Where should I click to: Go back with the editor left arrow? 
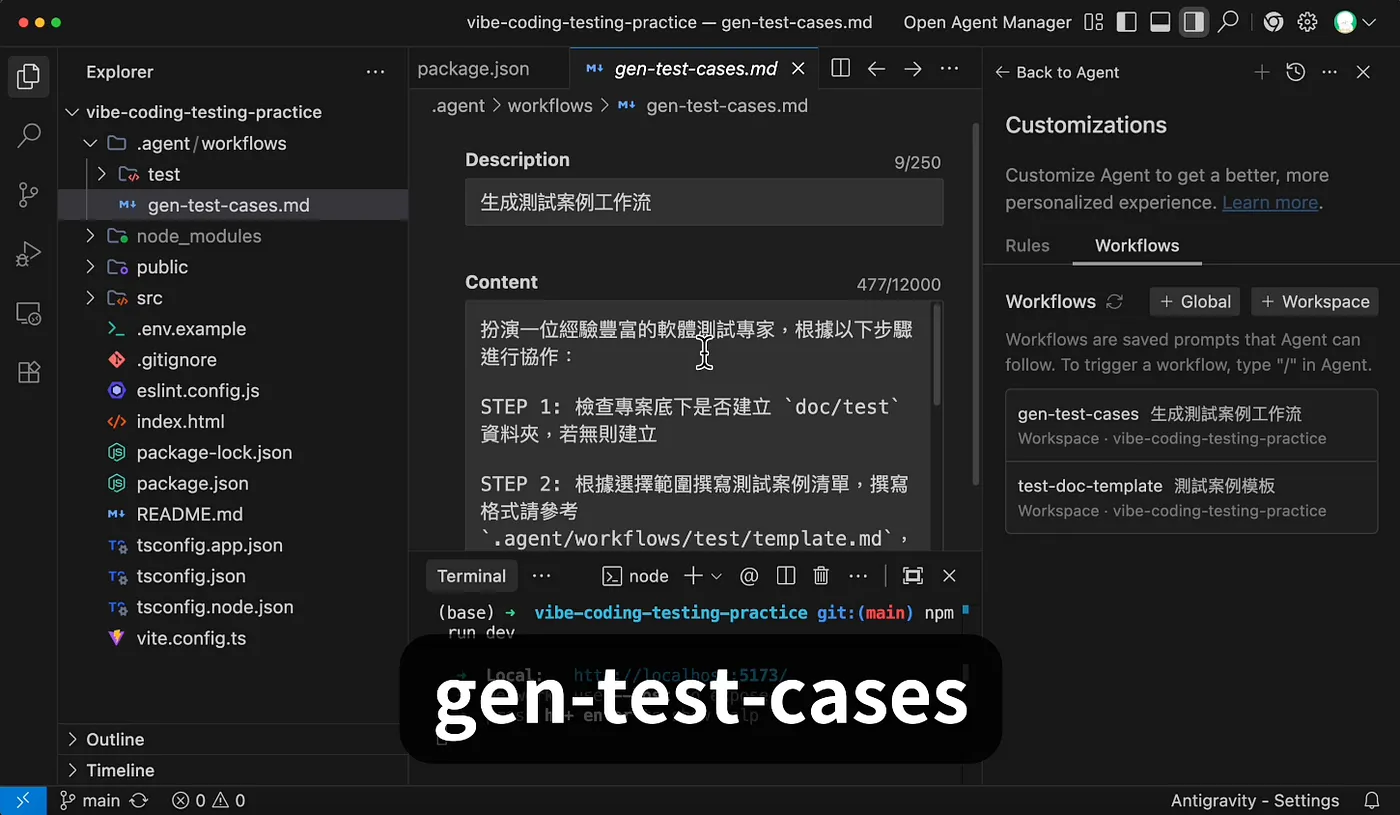point(877,69)
